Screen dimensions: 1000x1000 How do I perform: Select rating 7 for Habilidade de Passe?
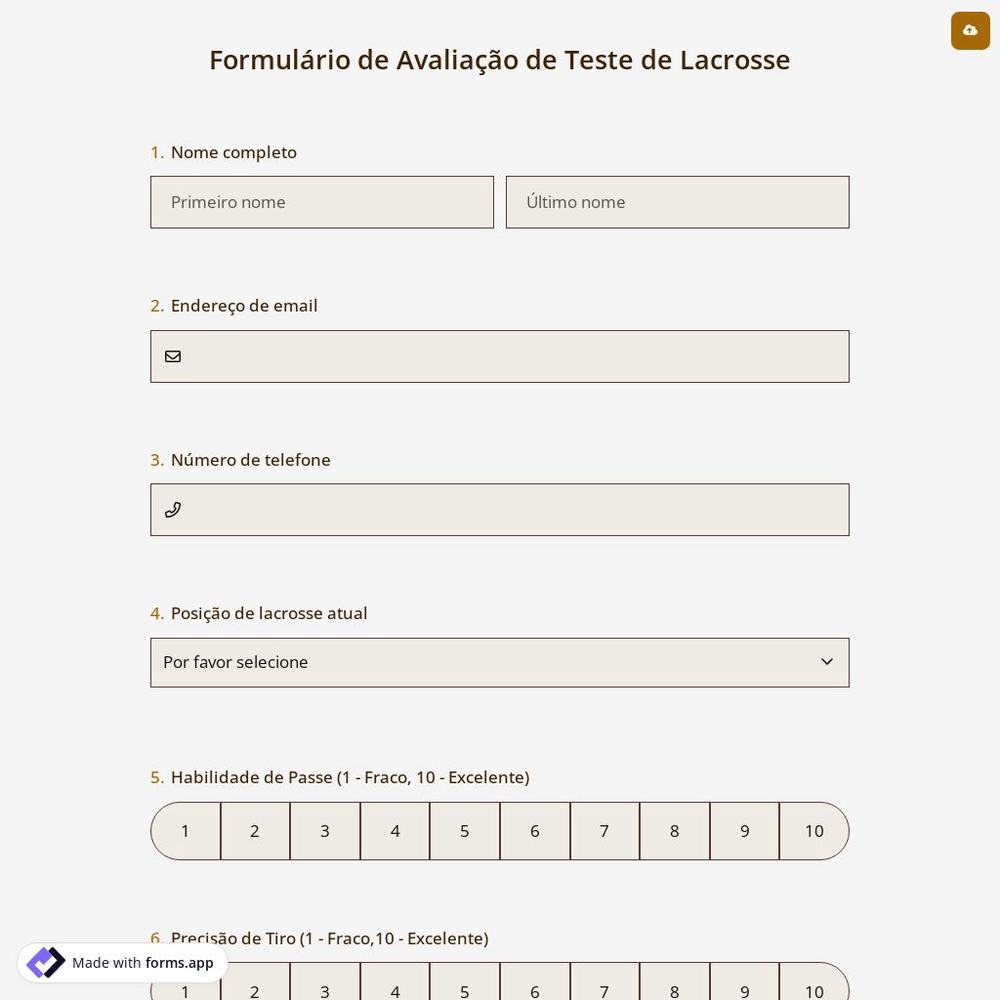pos(604,831)
